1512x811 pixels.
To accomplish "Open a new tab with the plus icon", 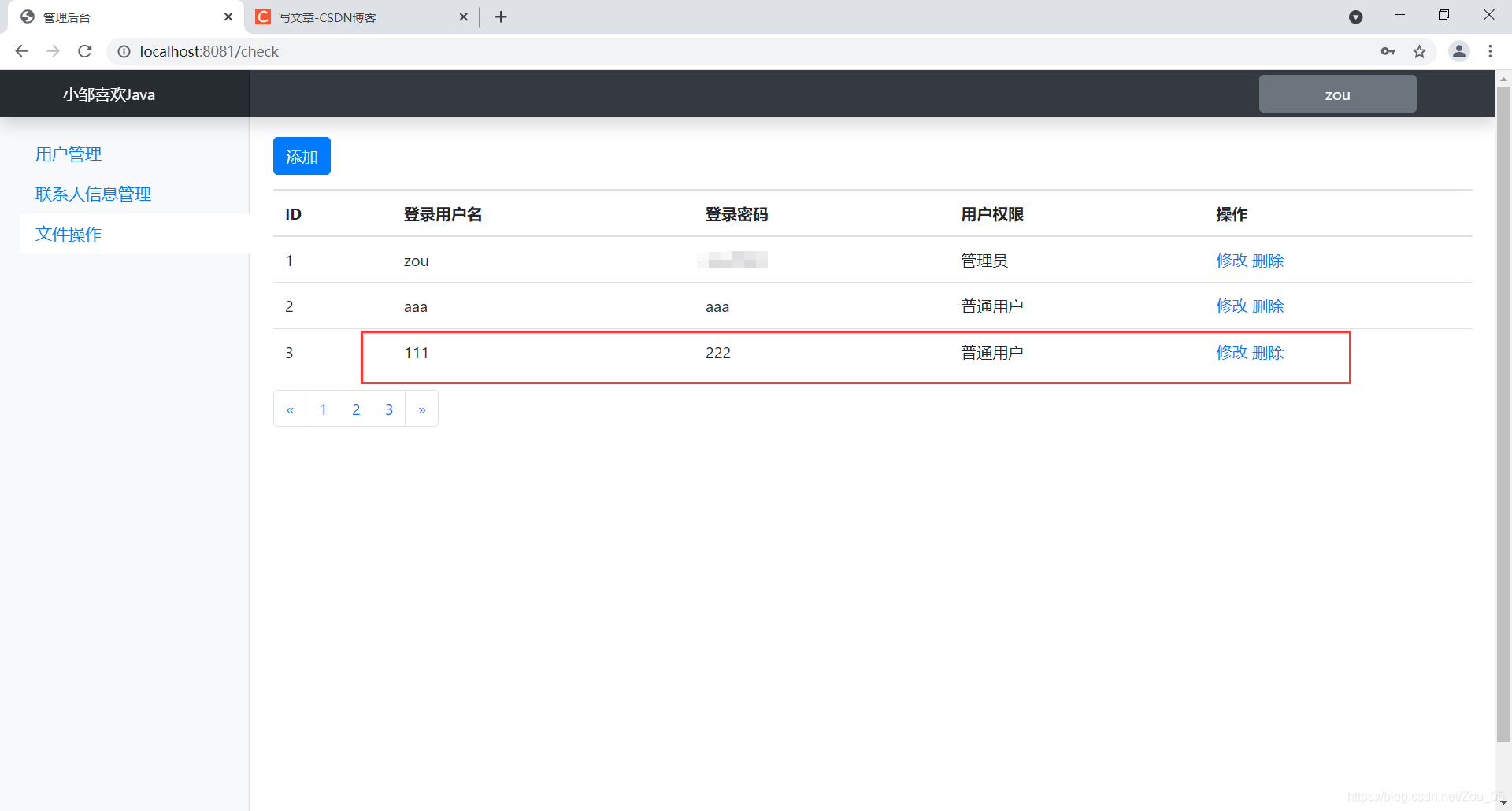I will (x=501, y=17).
